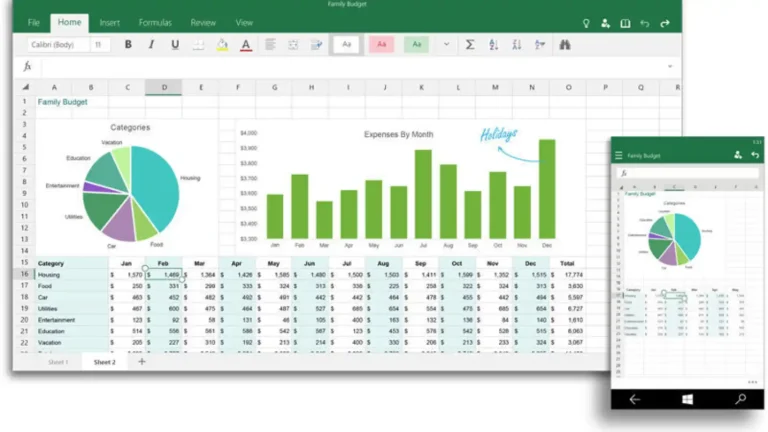Select the Categories pie chart

click(x=130, y=192)
